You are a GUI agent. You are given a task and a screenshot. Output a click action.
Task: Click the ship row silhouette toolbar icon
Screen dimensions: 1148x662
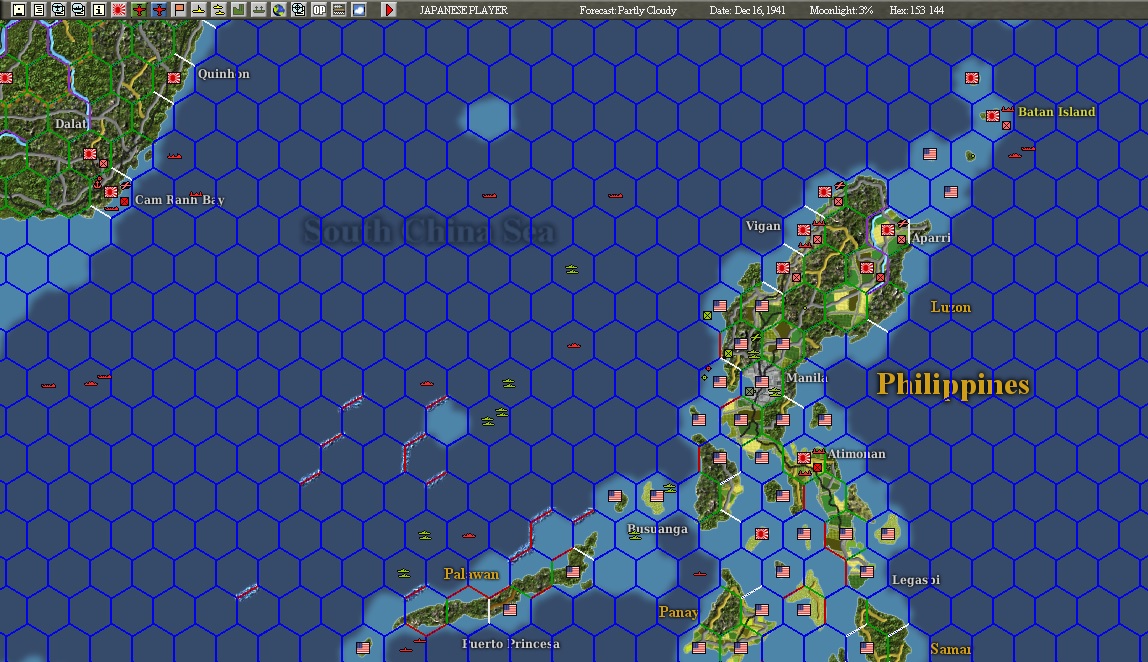[x=258, y=10]
